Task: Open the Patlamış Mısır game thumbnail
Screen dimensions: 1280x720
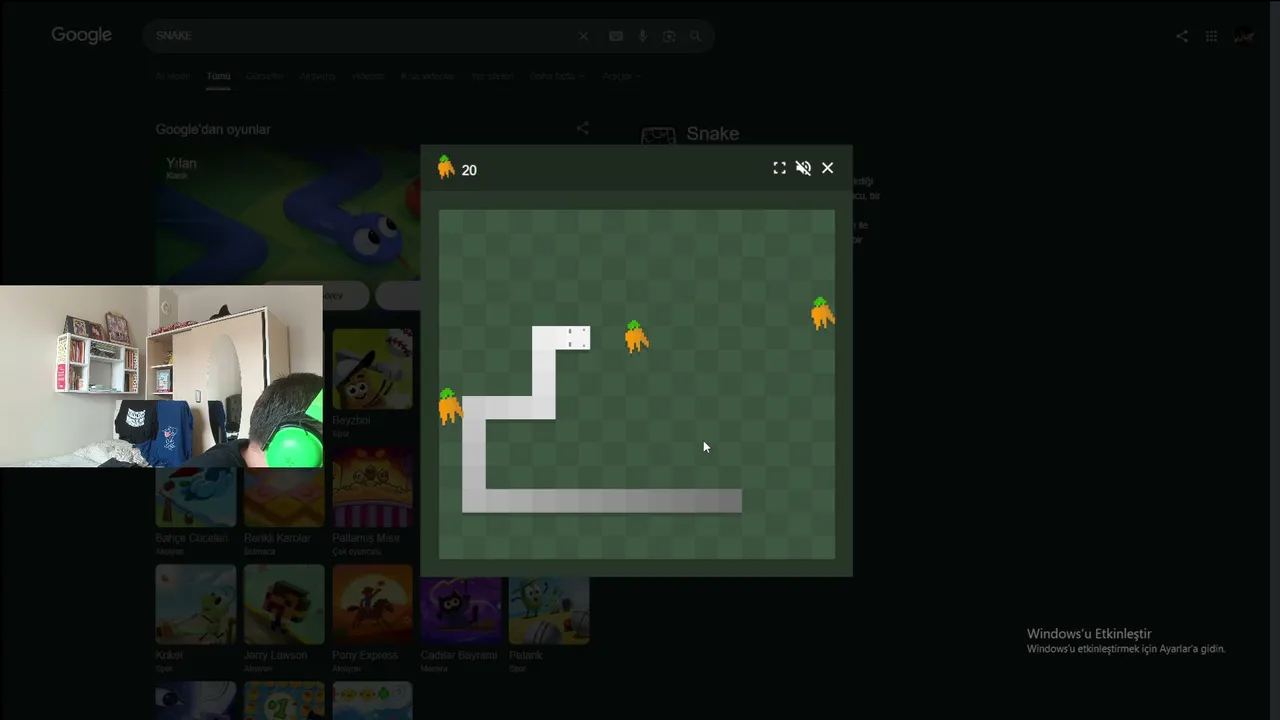Action: [x=372, y=487]
